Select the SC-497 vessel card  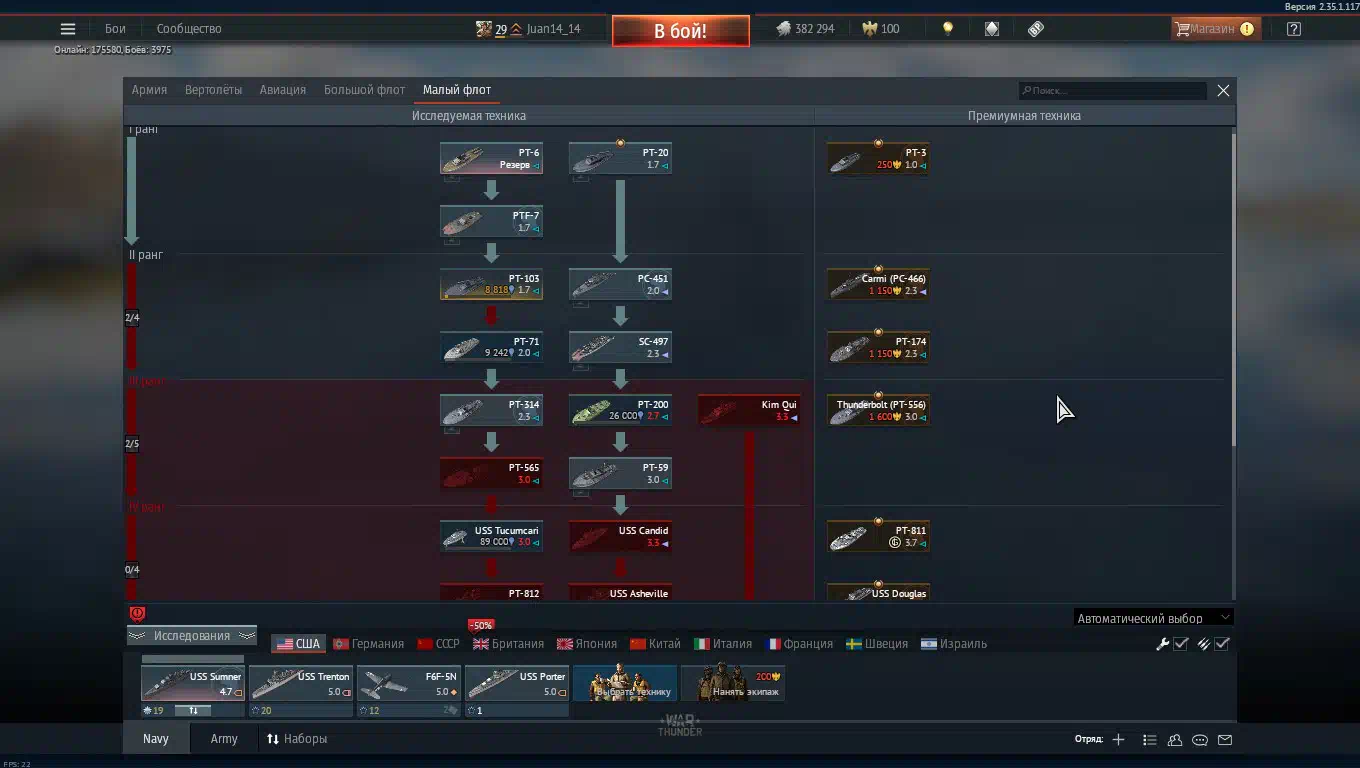click(620, 347)
